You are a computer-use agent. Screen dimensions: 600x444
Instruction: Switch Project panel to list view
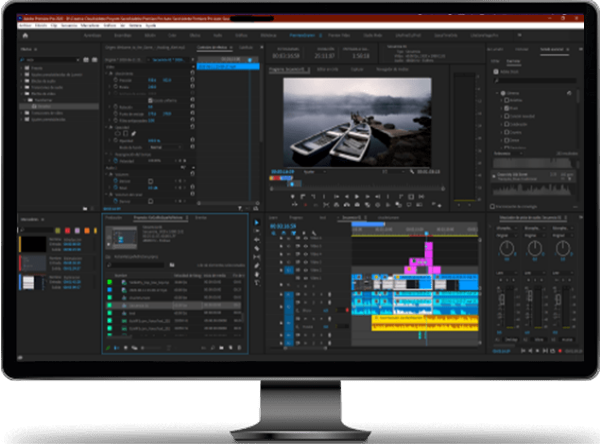tap(117, 348)
